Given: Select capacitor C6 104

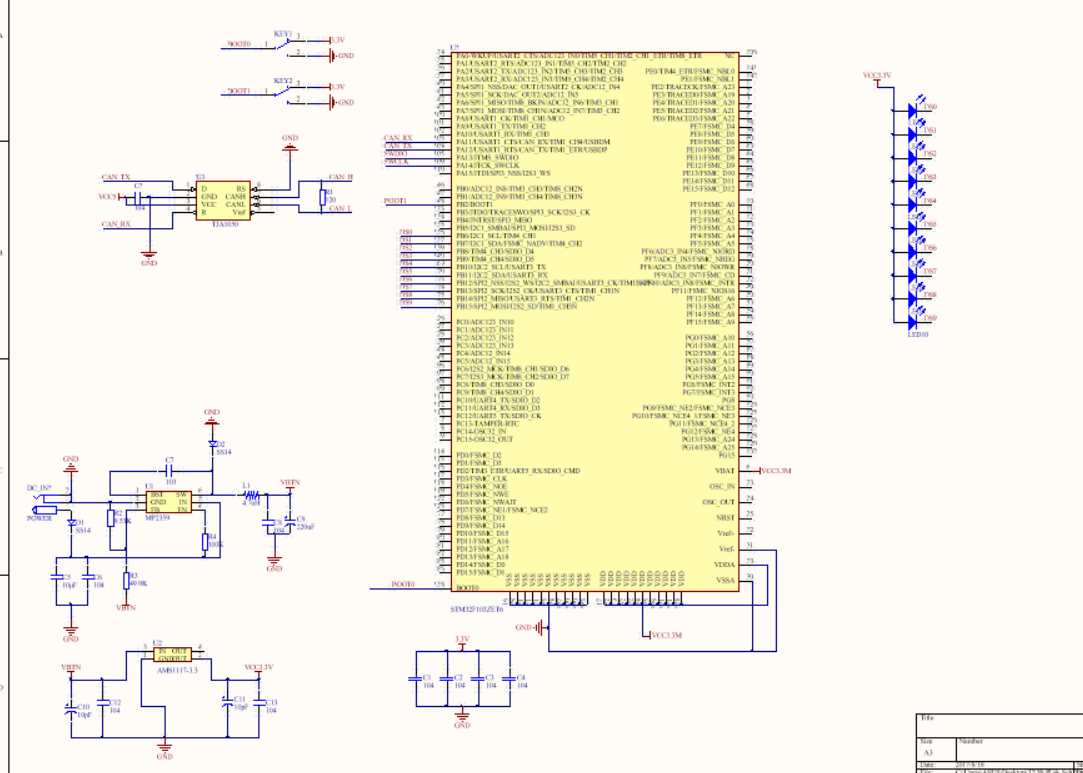Looking at the screenshot, I should (88, 575).
